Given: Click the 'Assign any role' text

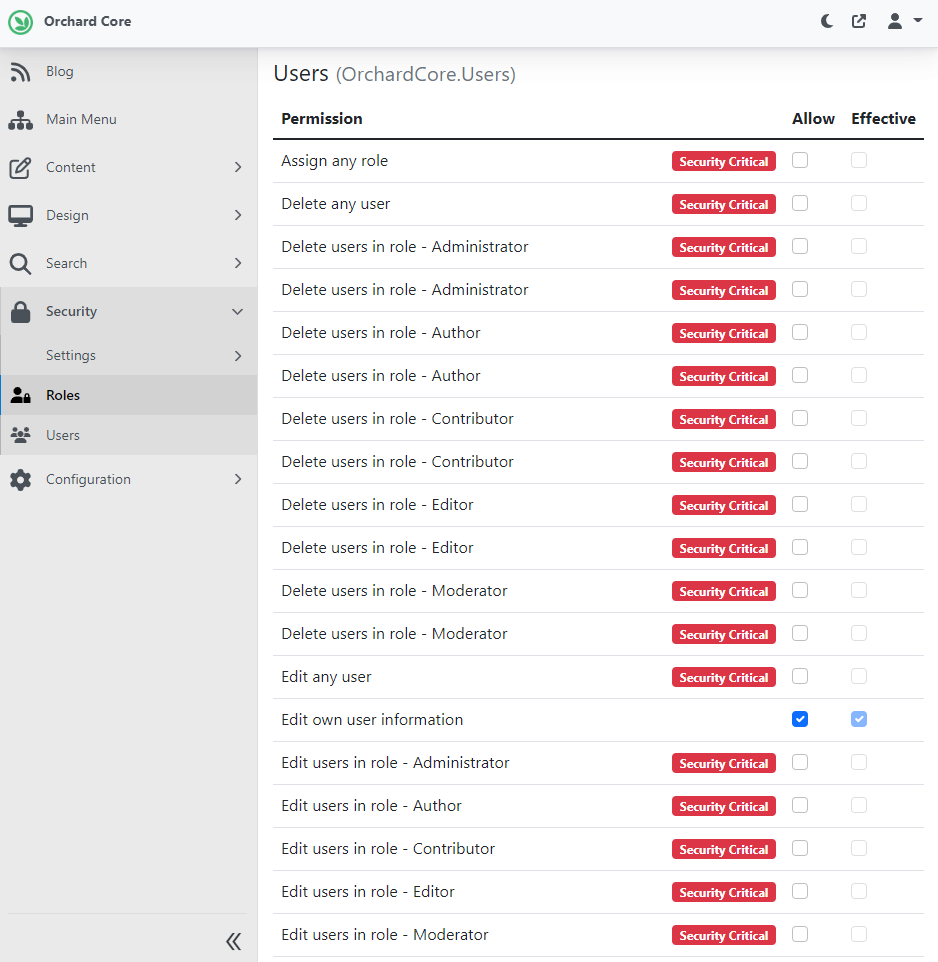Looking at the screenshot, I should click(335, 161).
